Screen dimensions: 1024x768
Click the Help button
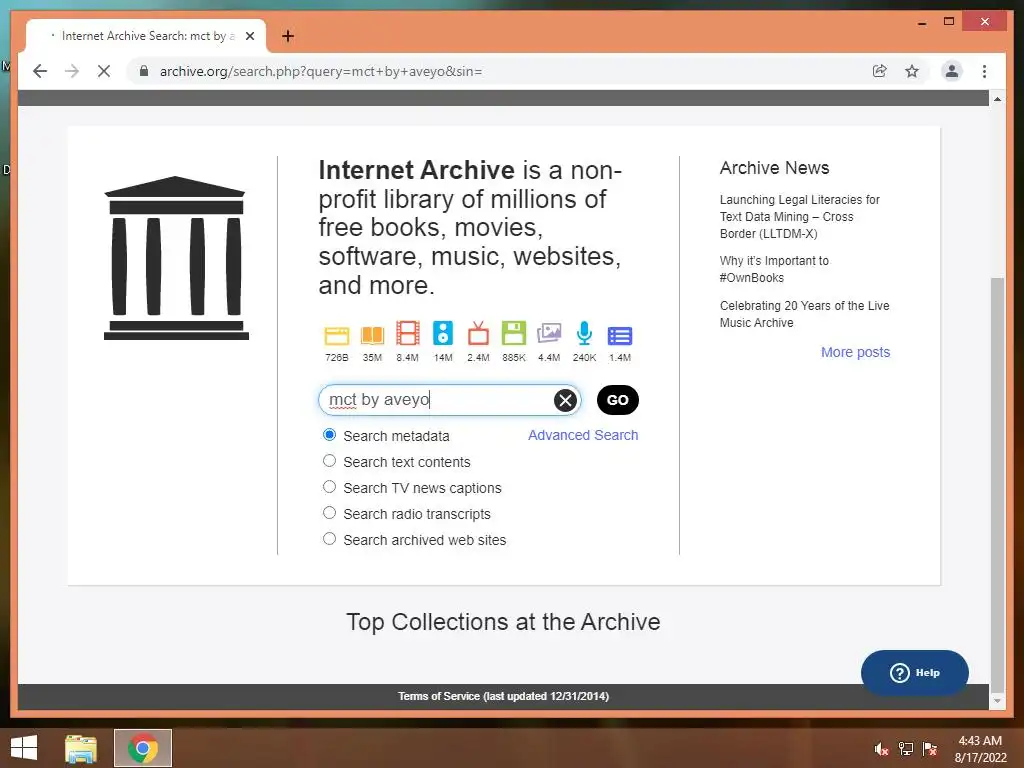coord(914,673)
